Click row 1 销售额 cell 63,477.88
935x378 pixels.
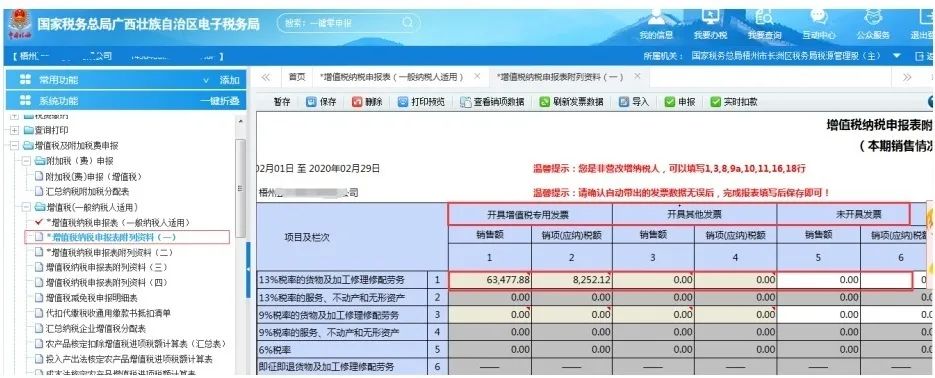tap(490, 280)
